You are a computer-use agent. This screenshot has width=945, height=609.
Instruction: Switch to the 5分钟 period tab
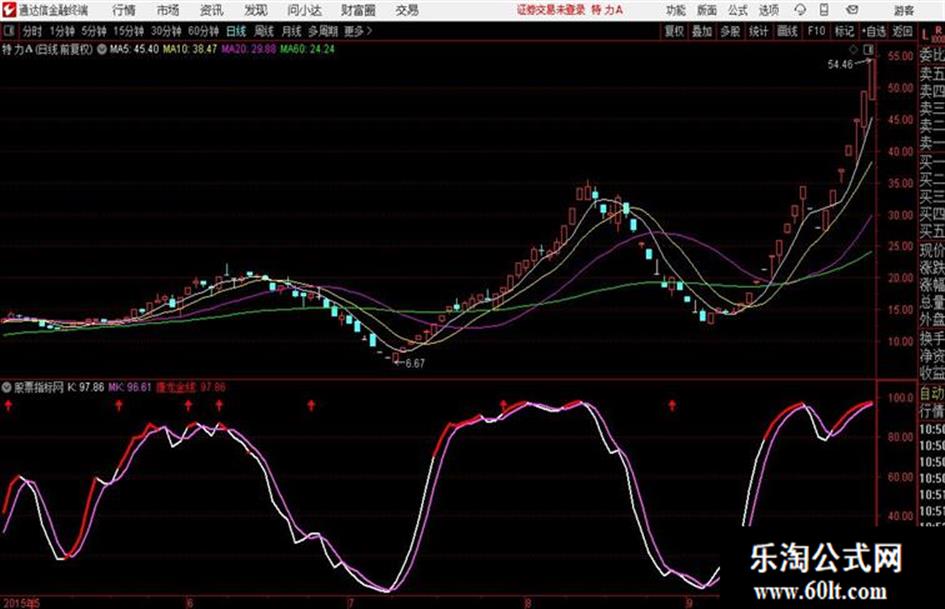94,31
